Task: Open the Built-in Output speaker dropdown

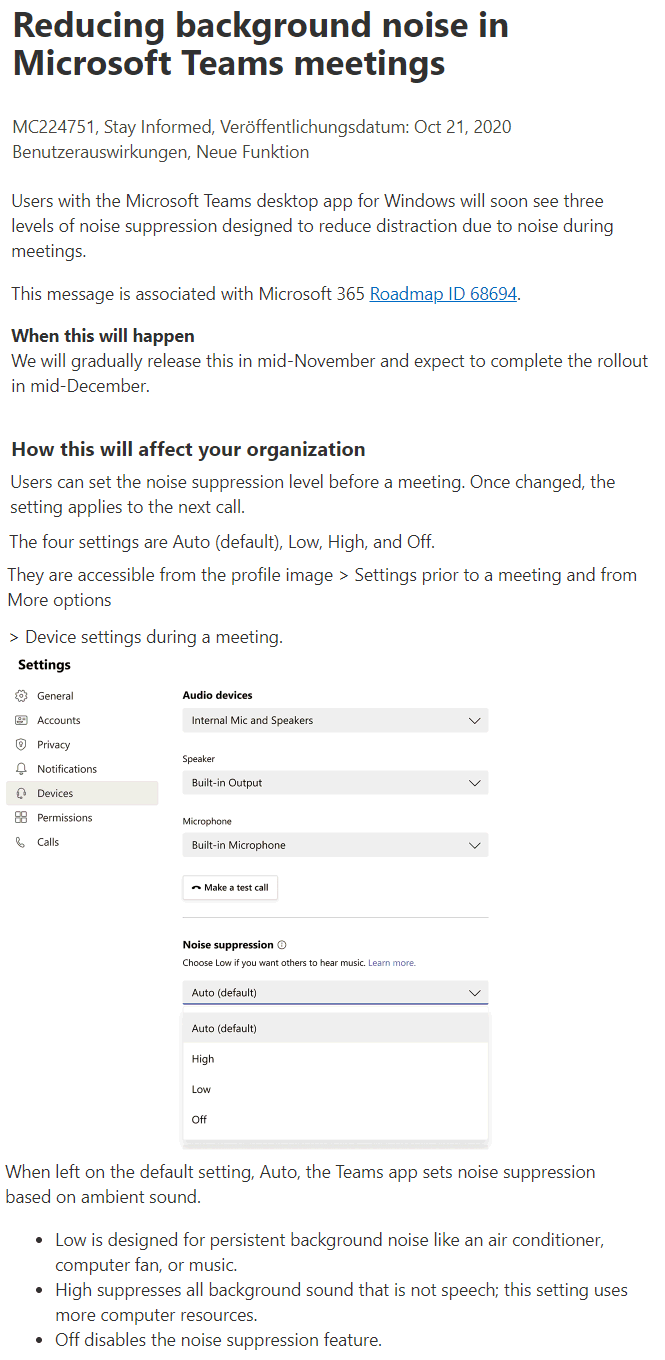Action: tap(335, 783)
